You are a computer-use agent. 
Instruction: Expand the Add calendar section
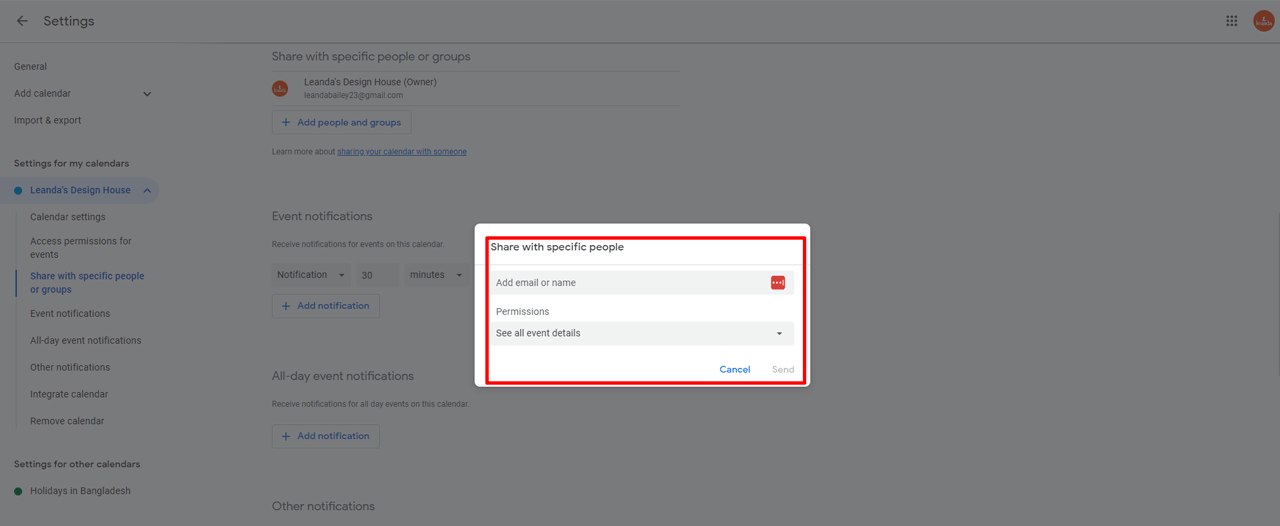pos(147,94)
